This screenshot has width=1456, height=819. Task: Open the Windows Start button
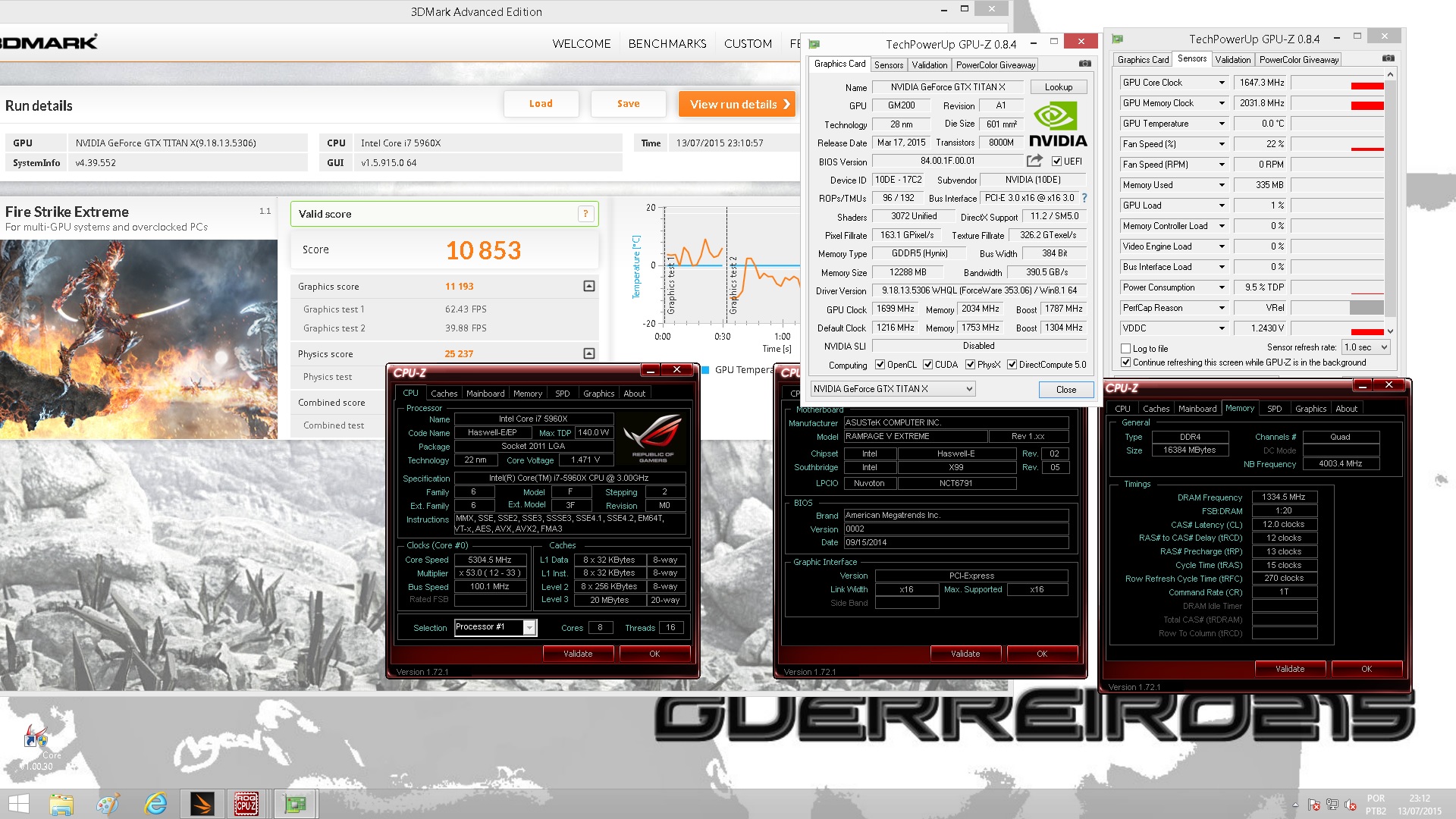coord(18,804)
